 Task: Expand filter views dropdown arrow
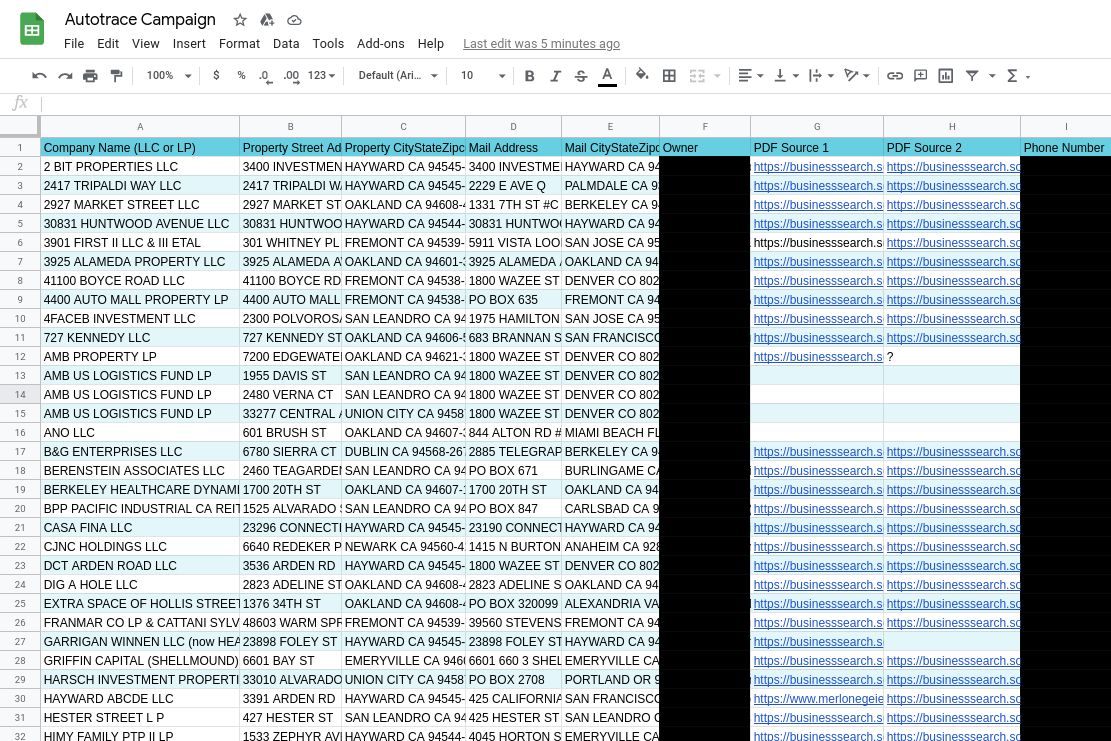click(992, 76)
